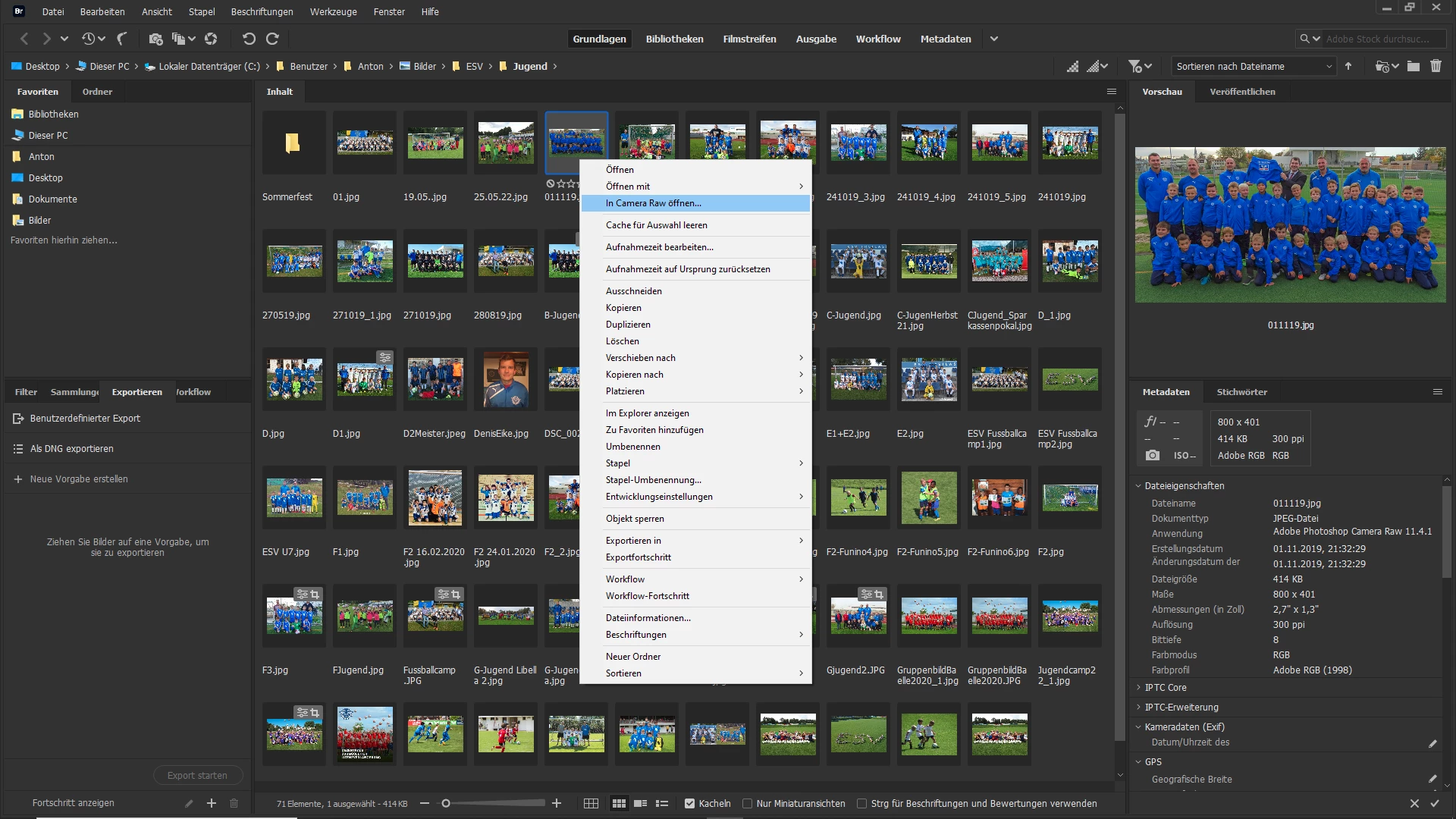Viewport: 1456px width, 819px height.
Task: Click the create new folder icon
Action: point(1413,67)
